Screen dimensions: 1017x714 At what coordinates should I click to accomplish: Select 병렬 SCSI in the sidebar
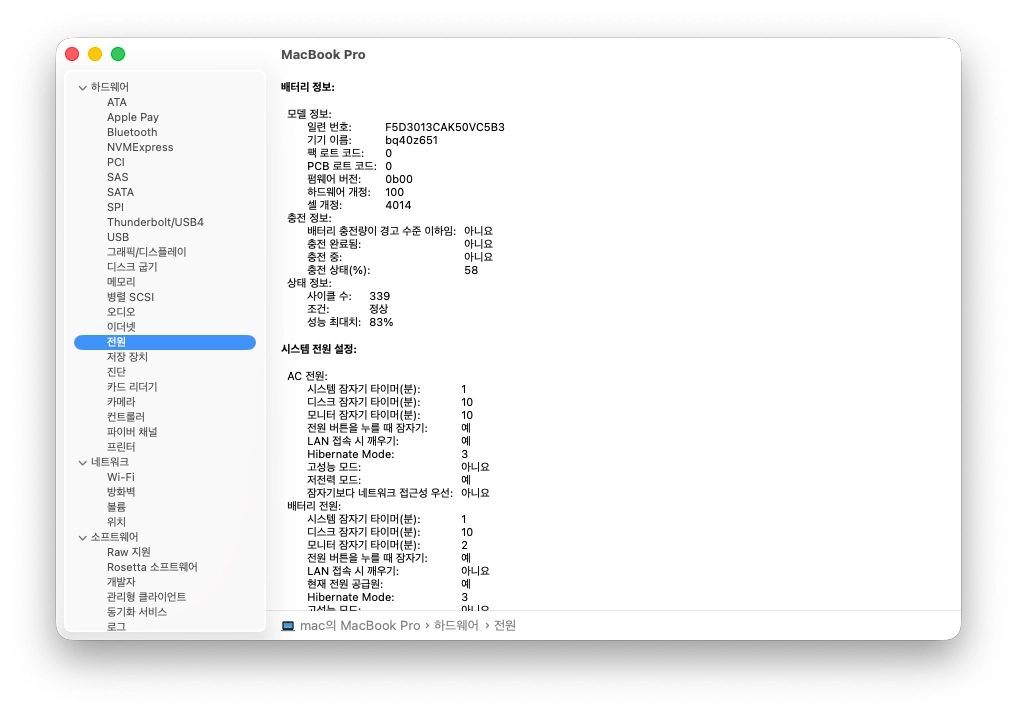(130, 297)
